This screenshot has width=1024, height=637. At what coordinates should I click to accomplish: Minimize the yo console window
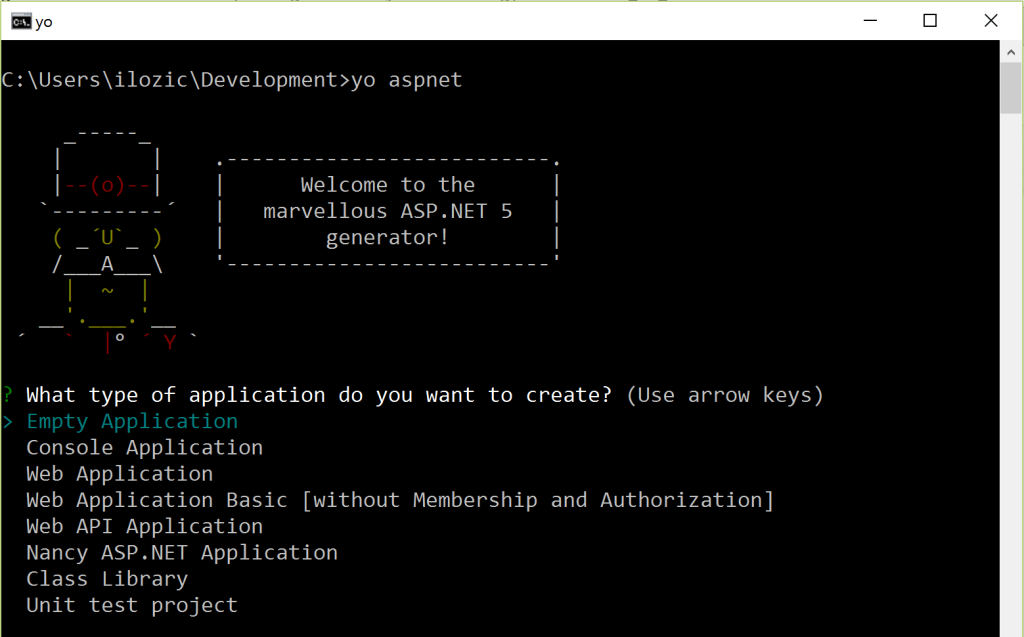[x=870, y=21]
